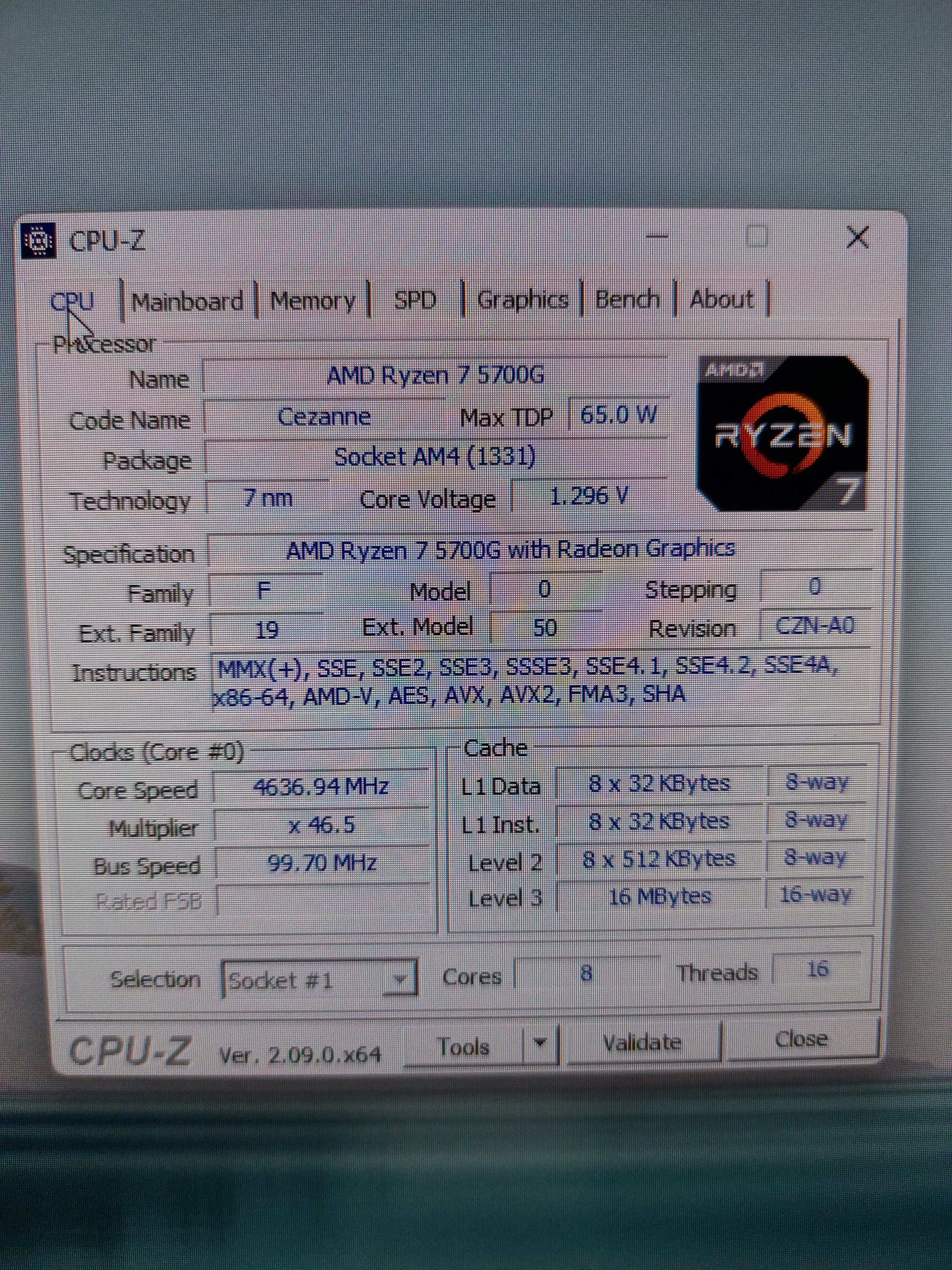This screenshot has width=952, height=1270.
Task: Select the CPU tab
Action: [x=72, y=301]
